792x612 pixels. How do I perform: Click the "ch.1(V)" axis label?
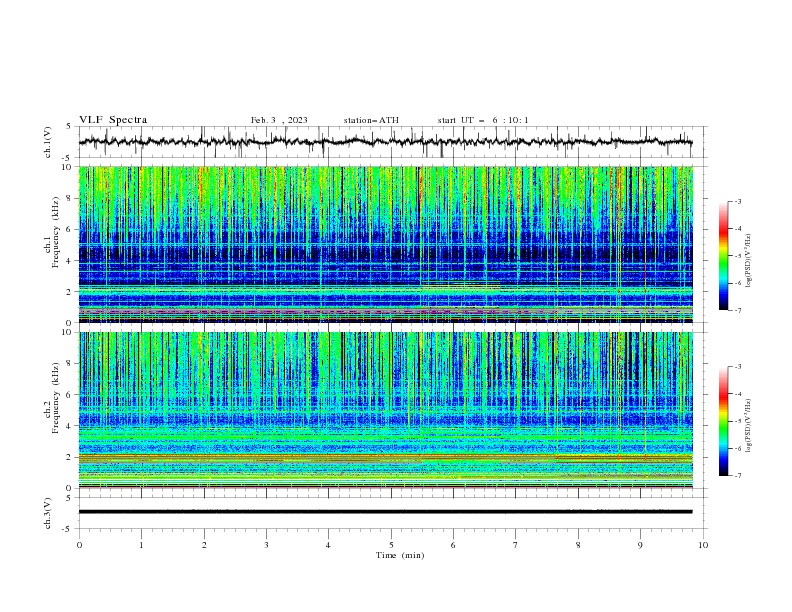pyautogui.click(x=48, y=142)
